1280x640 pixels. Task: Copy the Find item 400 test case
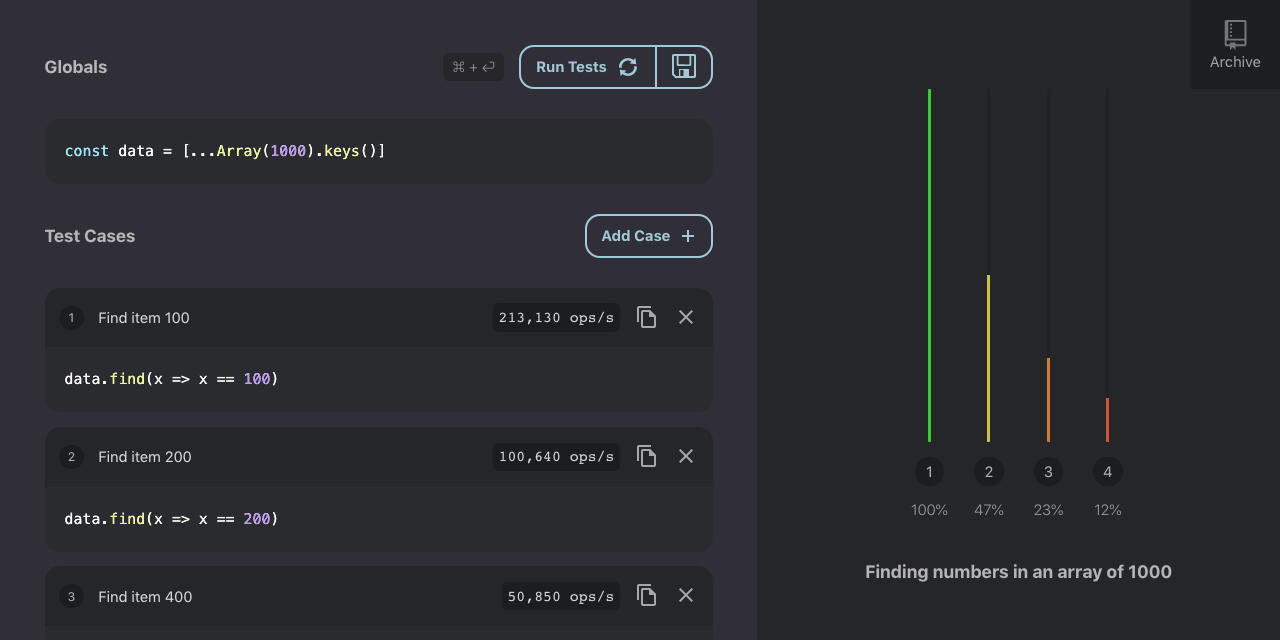click(646, 595)
